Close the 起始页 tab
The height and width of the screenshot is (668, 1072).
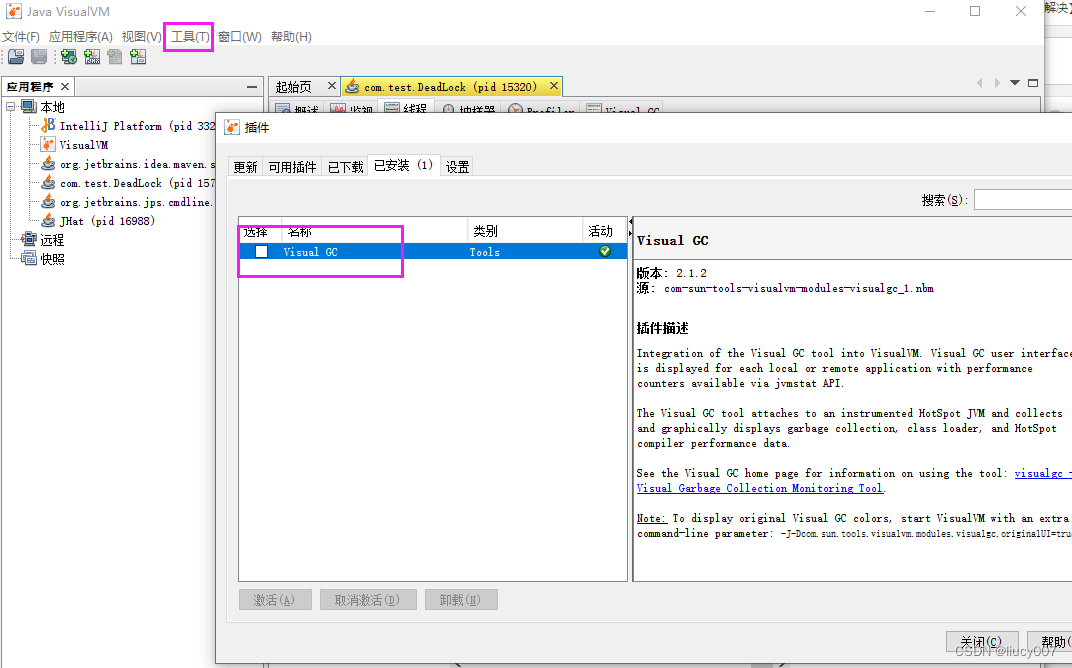332,85
